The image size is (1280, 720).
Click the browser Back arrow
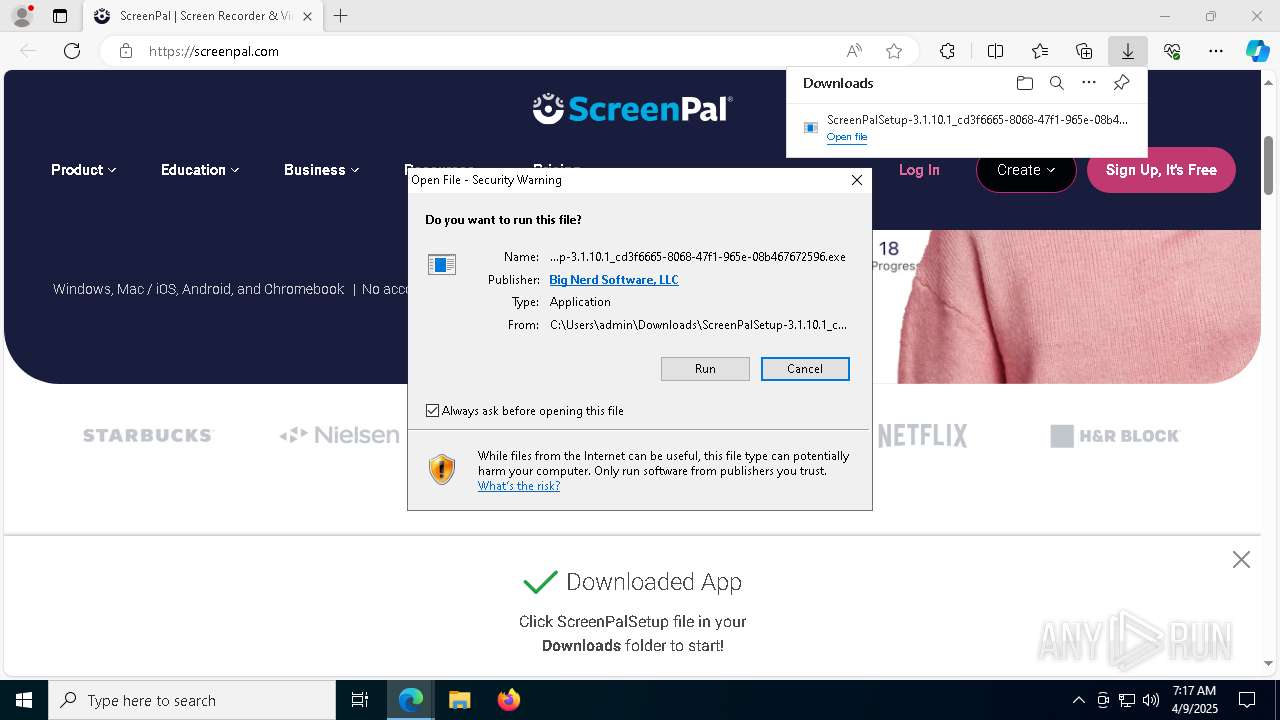tap(28, 51)
